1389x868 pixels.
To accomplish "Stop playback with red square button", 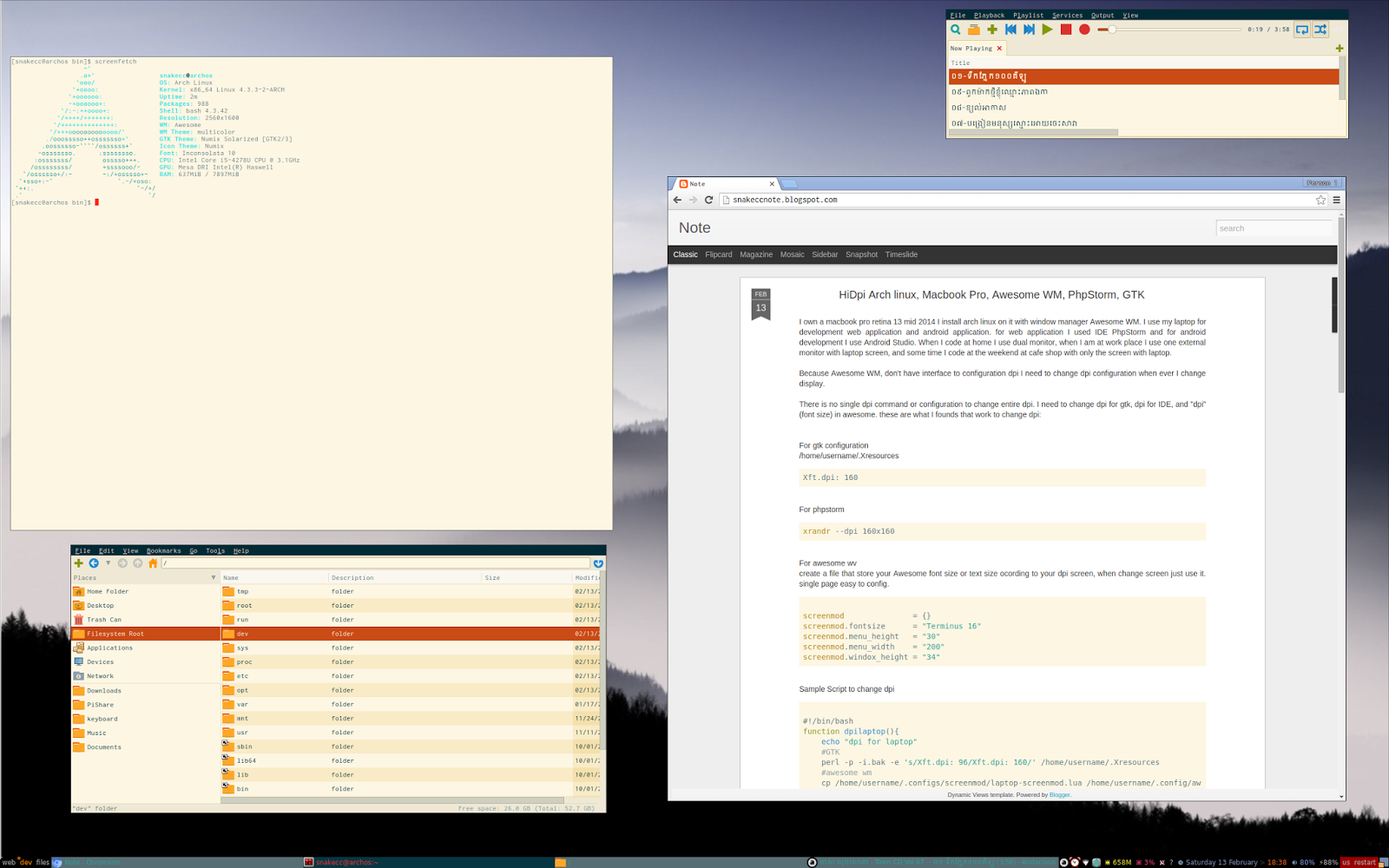I will (x=1066, y=30).
